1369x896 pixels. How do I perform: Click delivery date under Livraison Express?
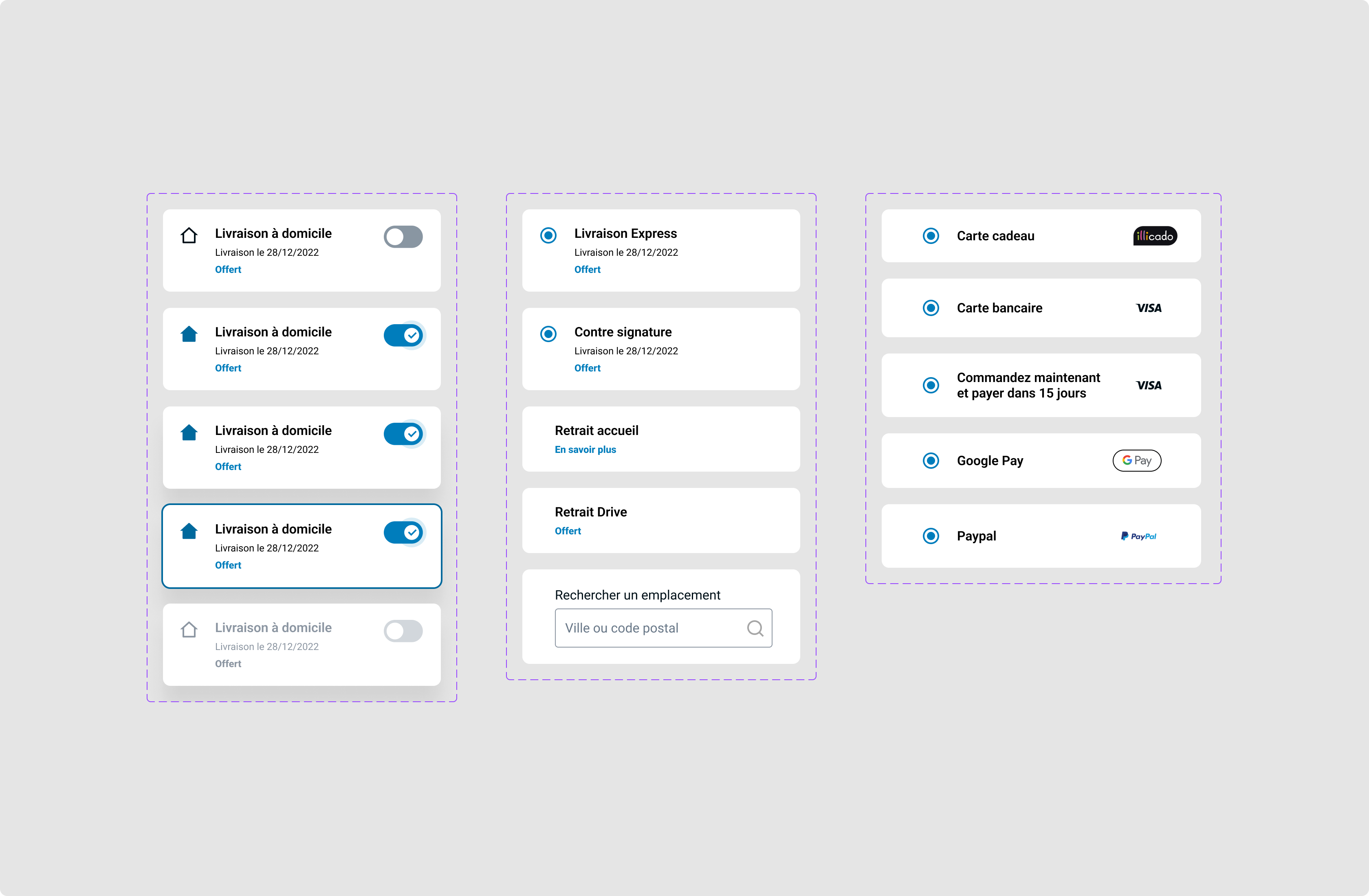coord(626,253)
